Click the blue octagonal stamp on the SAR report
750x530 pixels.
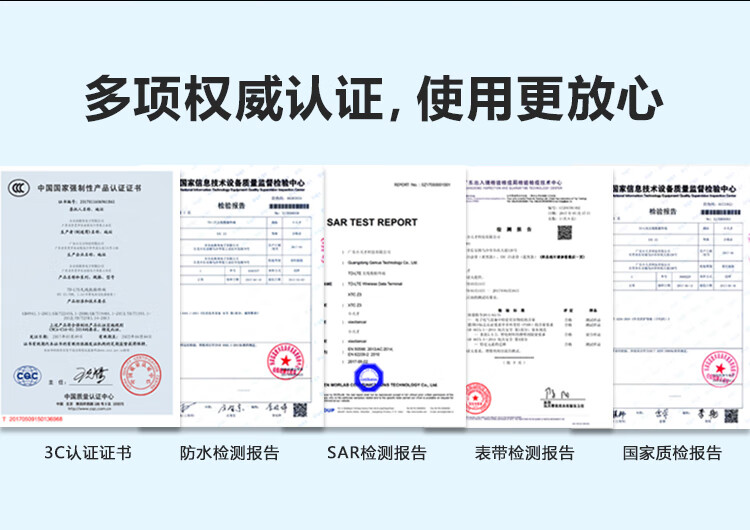point(369,378)
